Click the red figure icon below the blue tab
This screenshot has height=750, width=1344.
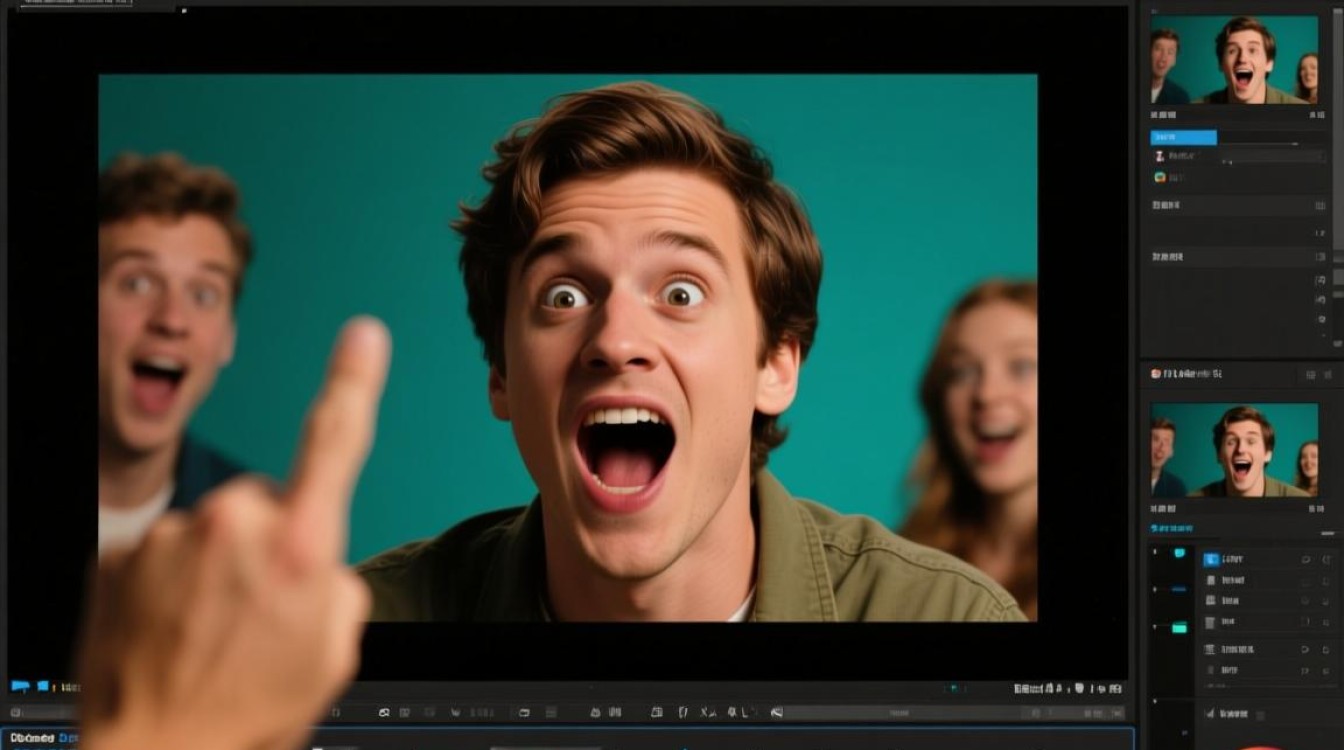click(1159, 156)
